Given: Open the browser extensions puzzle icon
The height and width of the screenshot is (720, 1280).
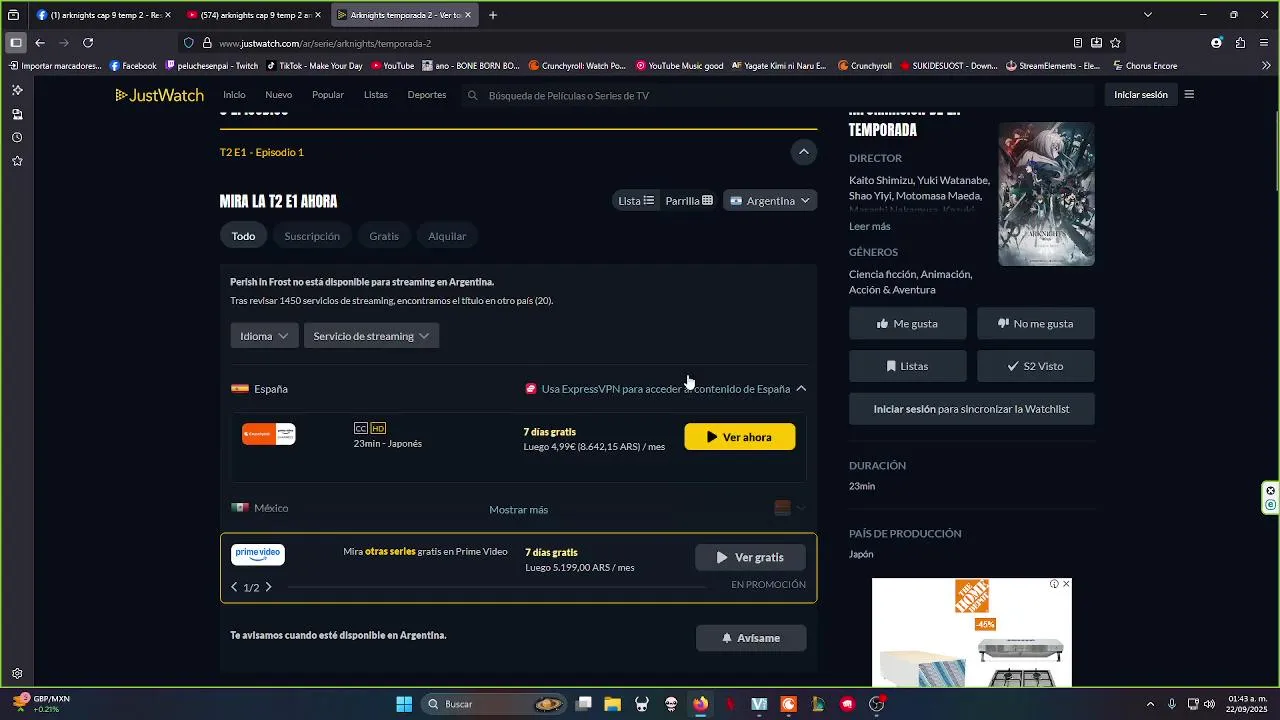Looking at the screenshot, I should [1240, 43].
